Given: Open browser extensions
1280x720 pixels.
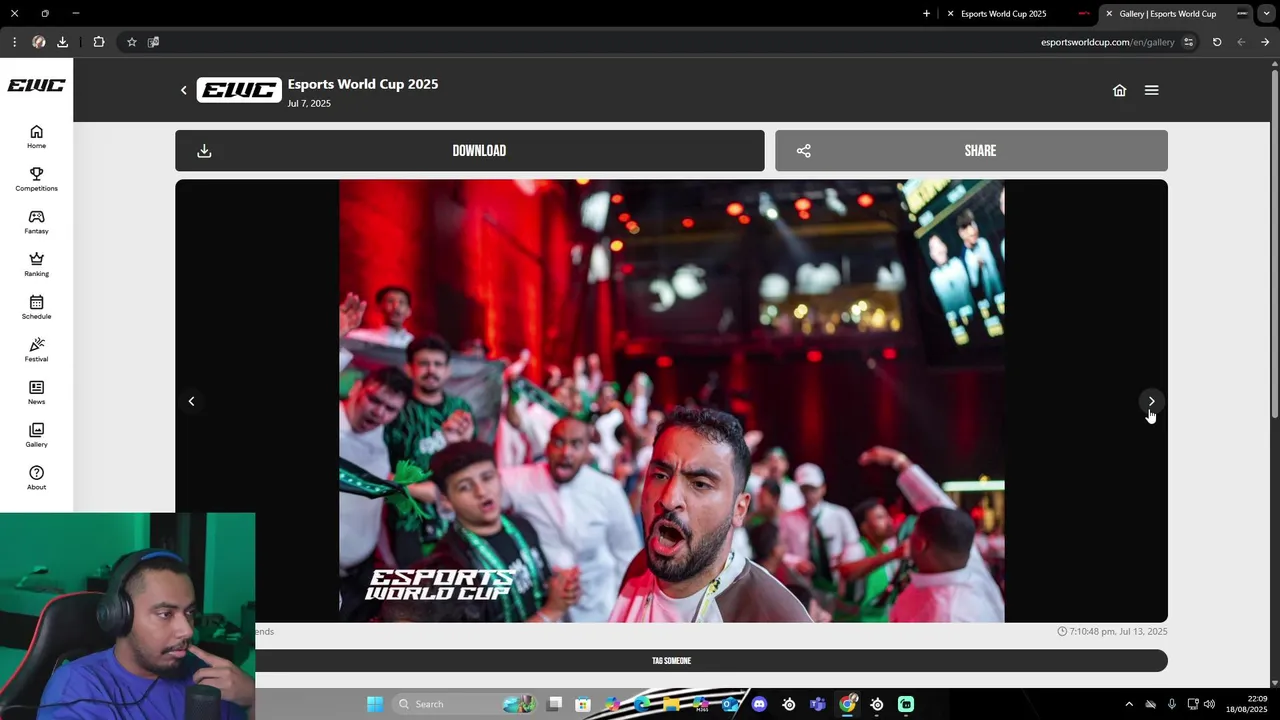Looking at the screenshot, I should pyautogui.click(x=98, y=42).
